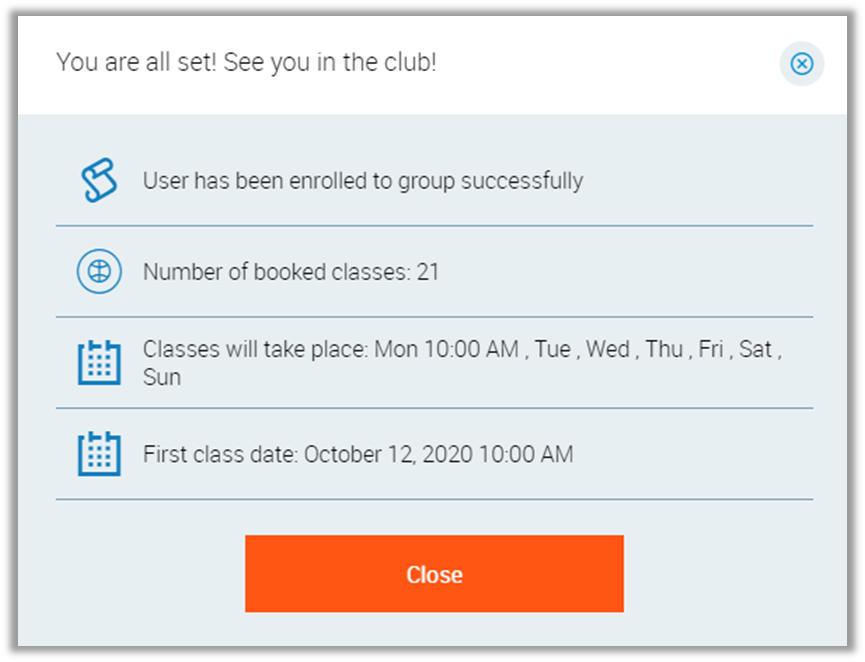Dismiss dialog with the header X icon
The image size is (865, 662).
pos(802,64)
